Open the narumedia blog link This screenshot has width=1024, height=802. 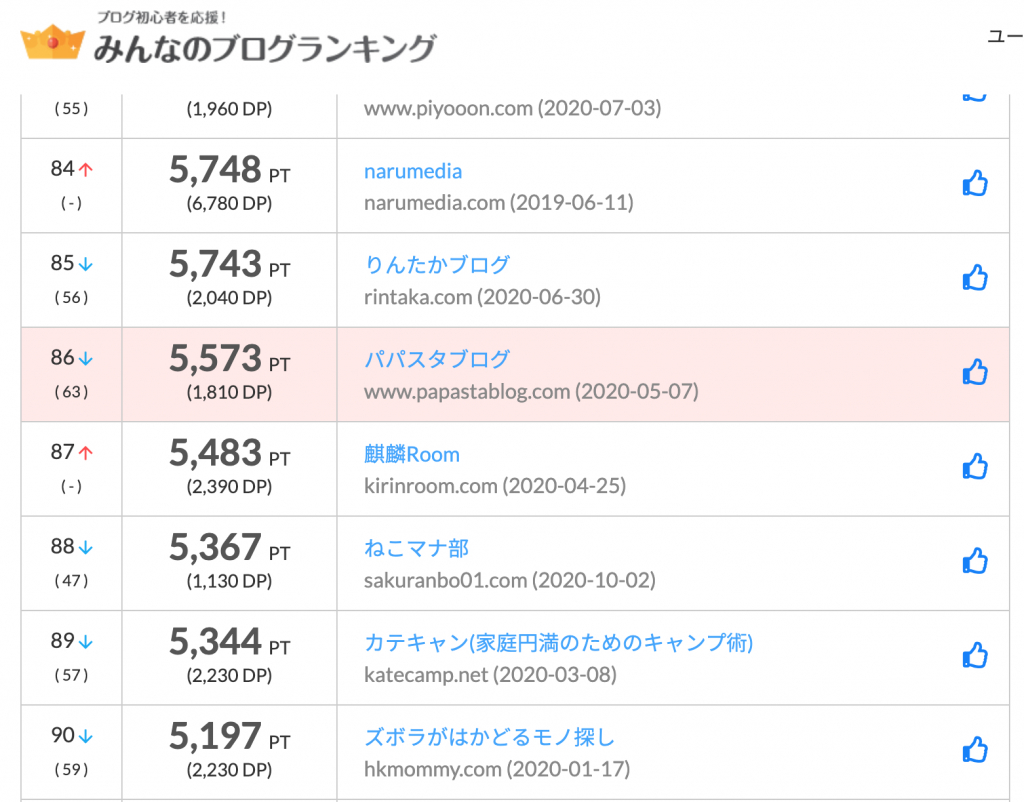pyautogui.click(x=413, y=171)
